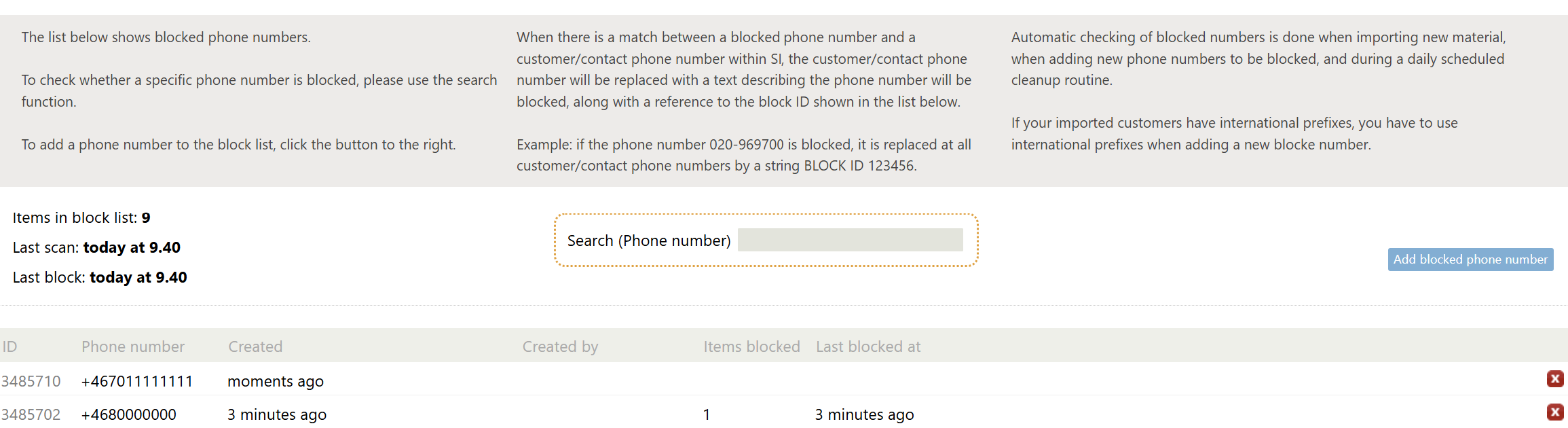Click the Phone number column header

[133, 346]
